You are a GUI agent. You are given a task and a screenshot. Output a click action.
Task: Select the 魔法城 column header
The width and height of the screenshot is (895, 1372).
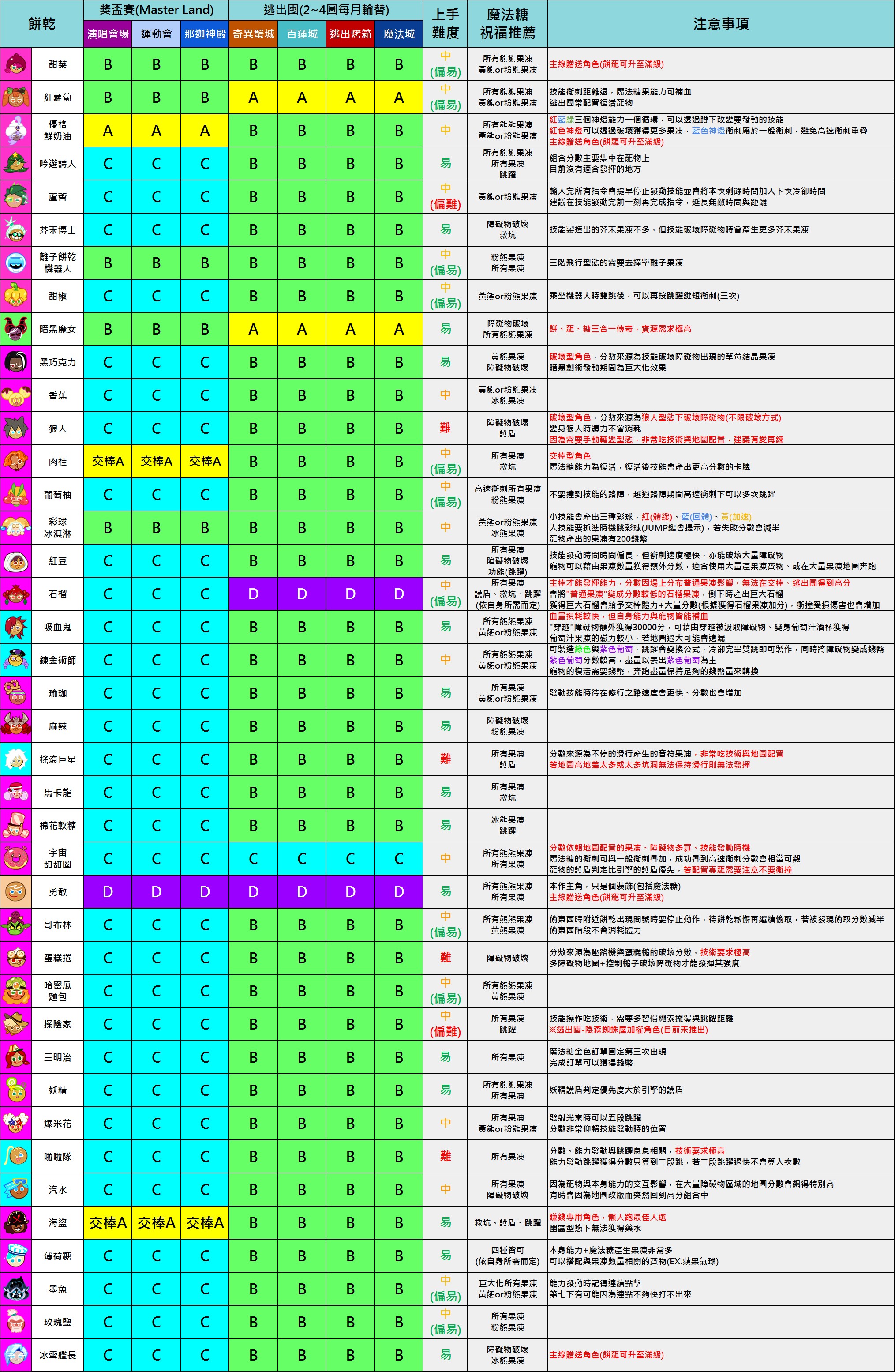coord(399,34)
